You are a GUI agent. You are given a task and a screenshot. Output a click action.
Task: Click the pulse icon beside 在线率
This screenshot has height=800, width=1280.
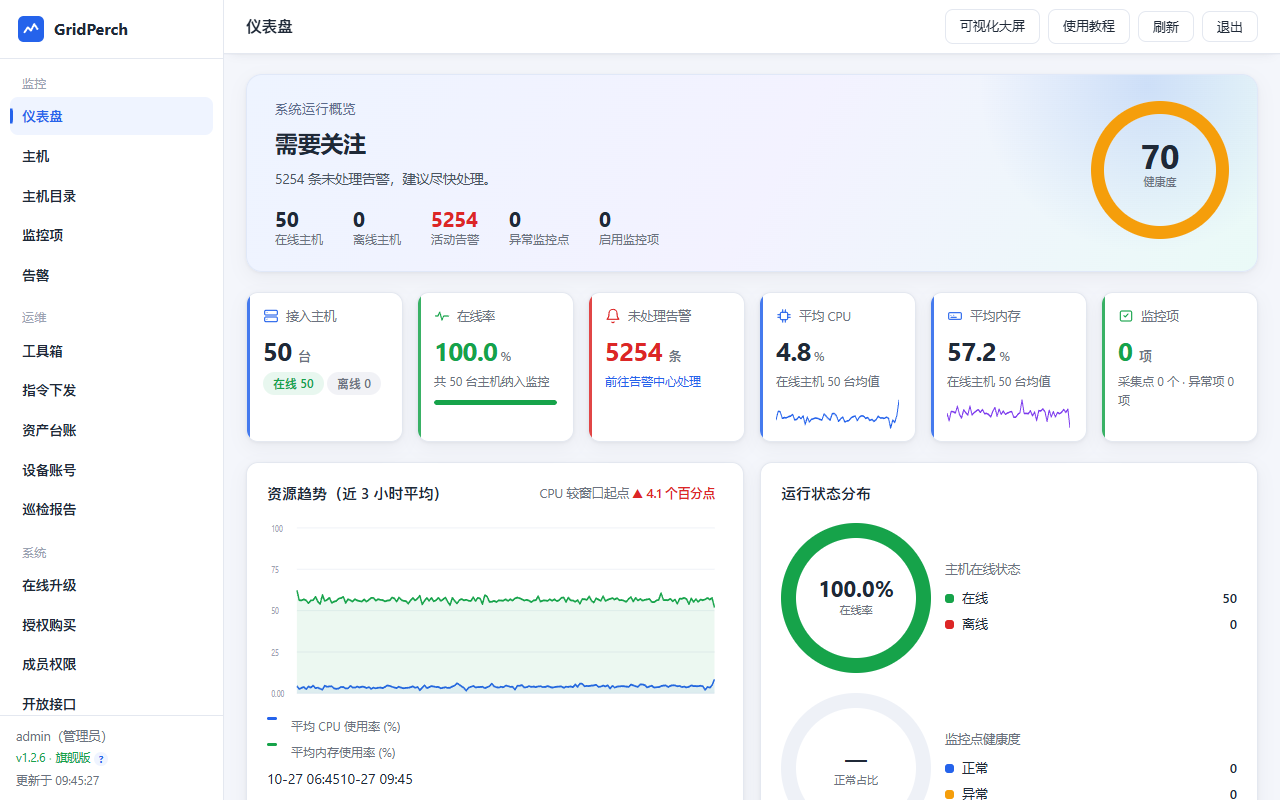[x=442, y=316]
